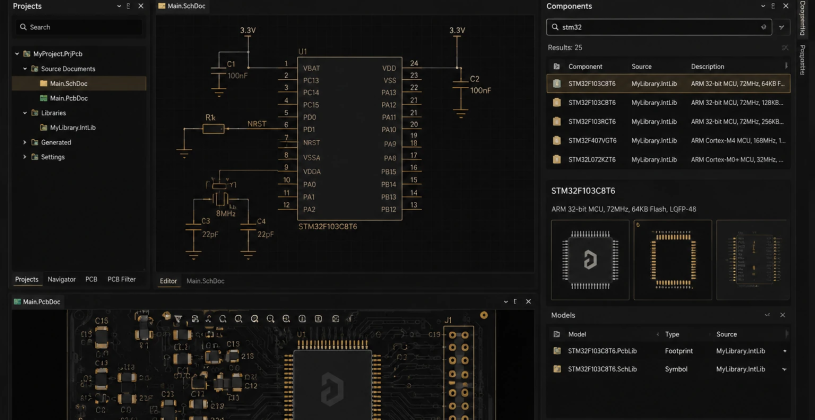The height and width of the screenshot is (420, 815).
Task: Click the footprint icon of STM32F103C8T6.PcbLib
Action: (557, 351)
